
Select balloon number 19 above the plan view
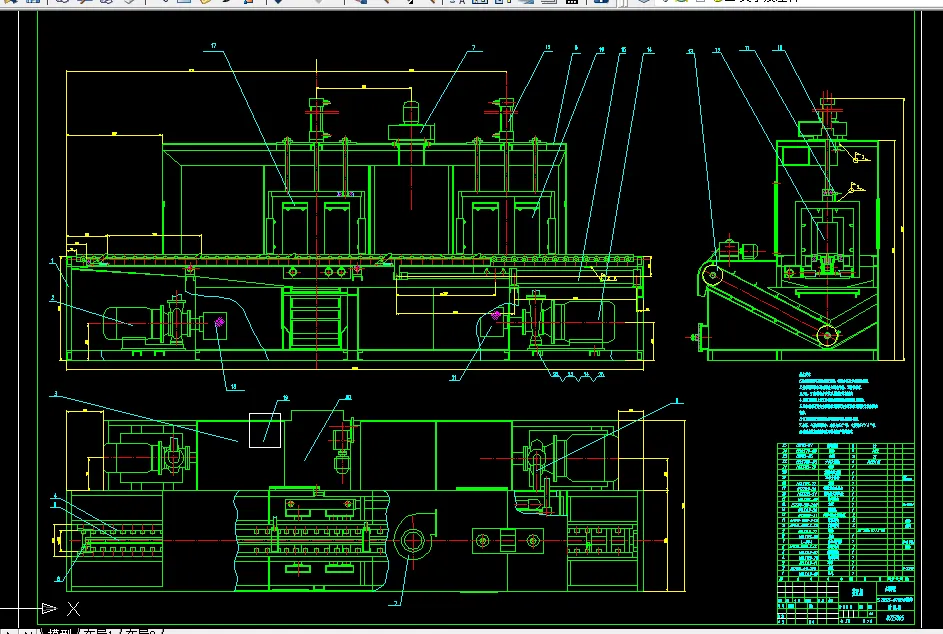click(x=286, y=398)
